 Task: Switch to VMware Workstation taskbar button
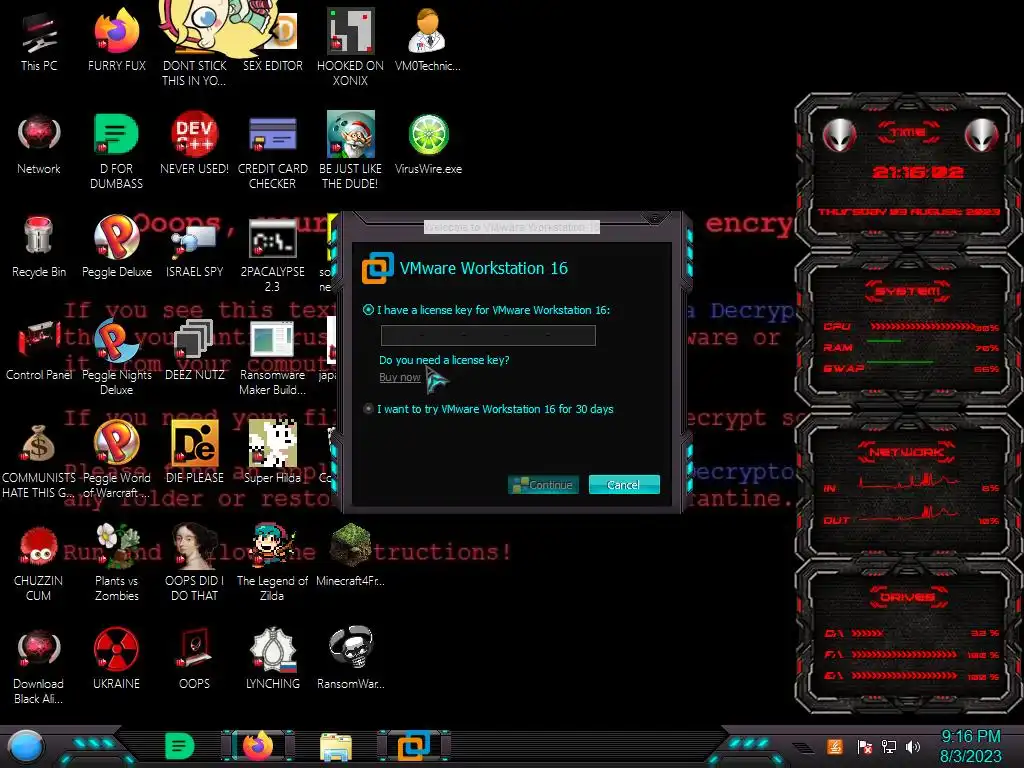(x=413, y=746)
